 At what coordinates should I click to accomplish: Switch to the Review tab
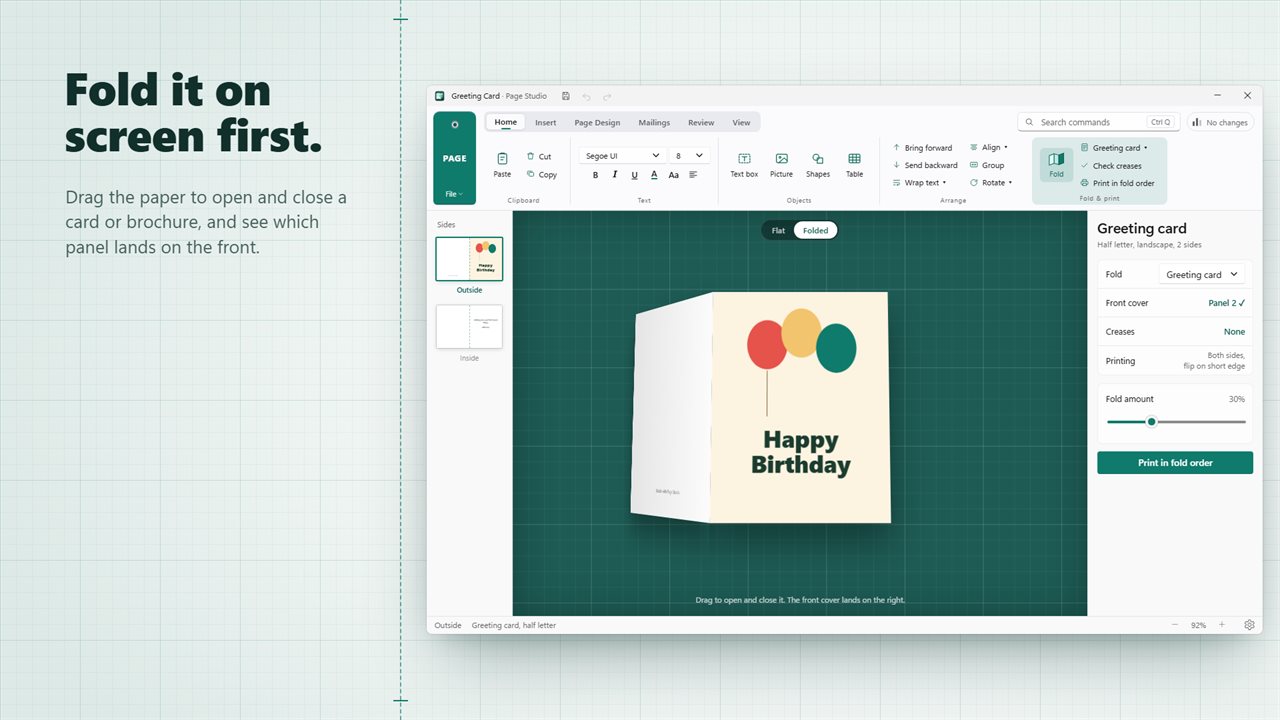point(701,123)
